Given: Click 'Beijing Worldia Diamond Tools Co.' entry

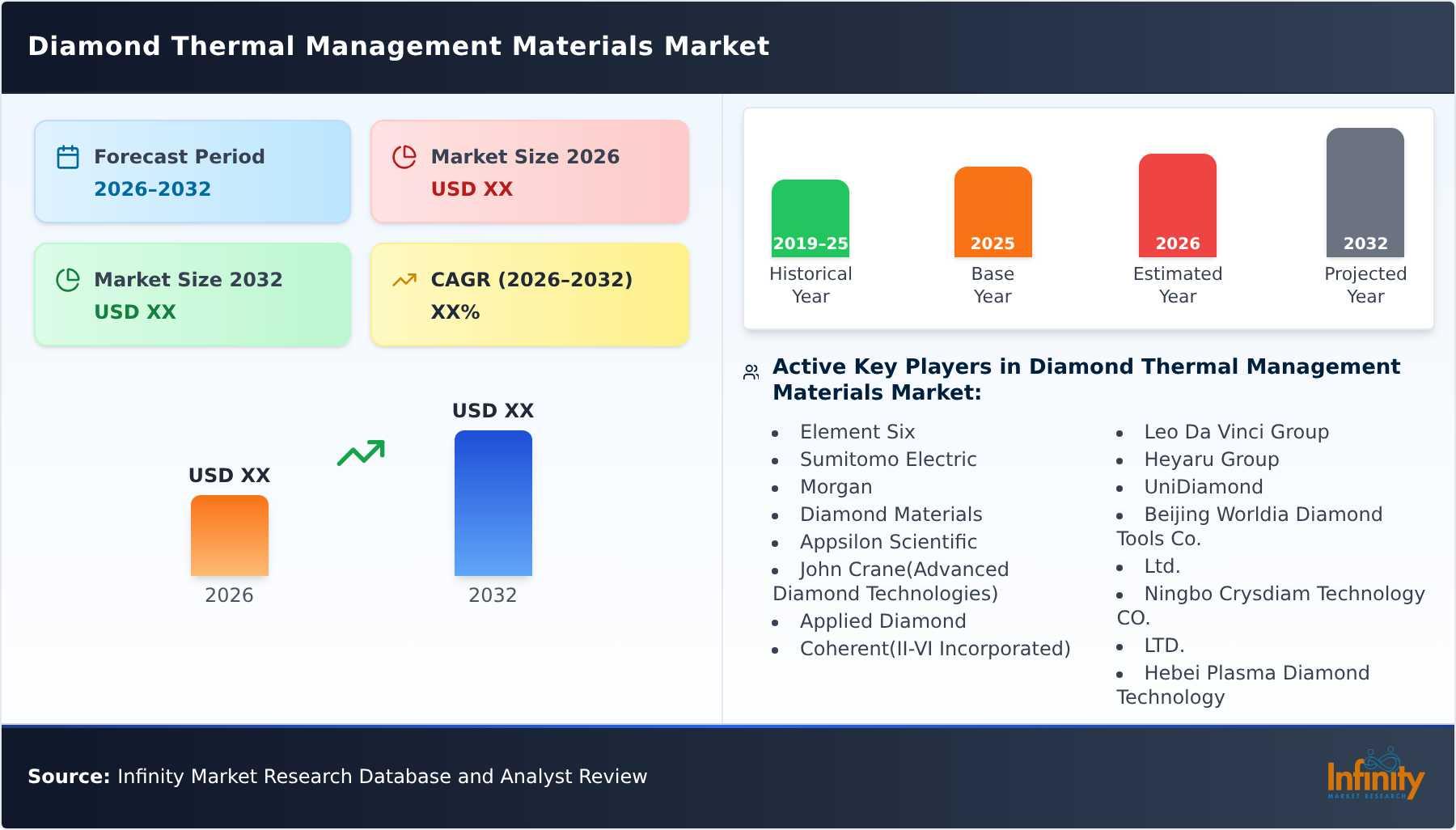Looking at the screenshot, I should [1250, 527].
